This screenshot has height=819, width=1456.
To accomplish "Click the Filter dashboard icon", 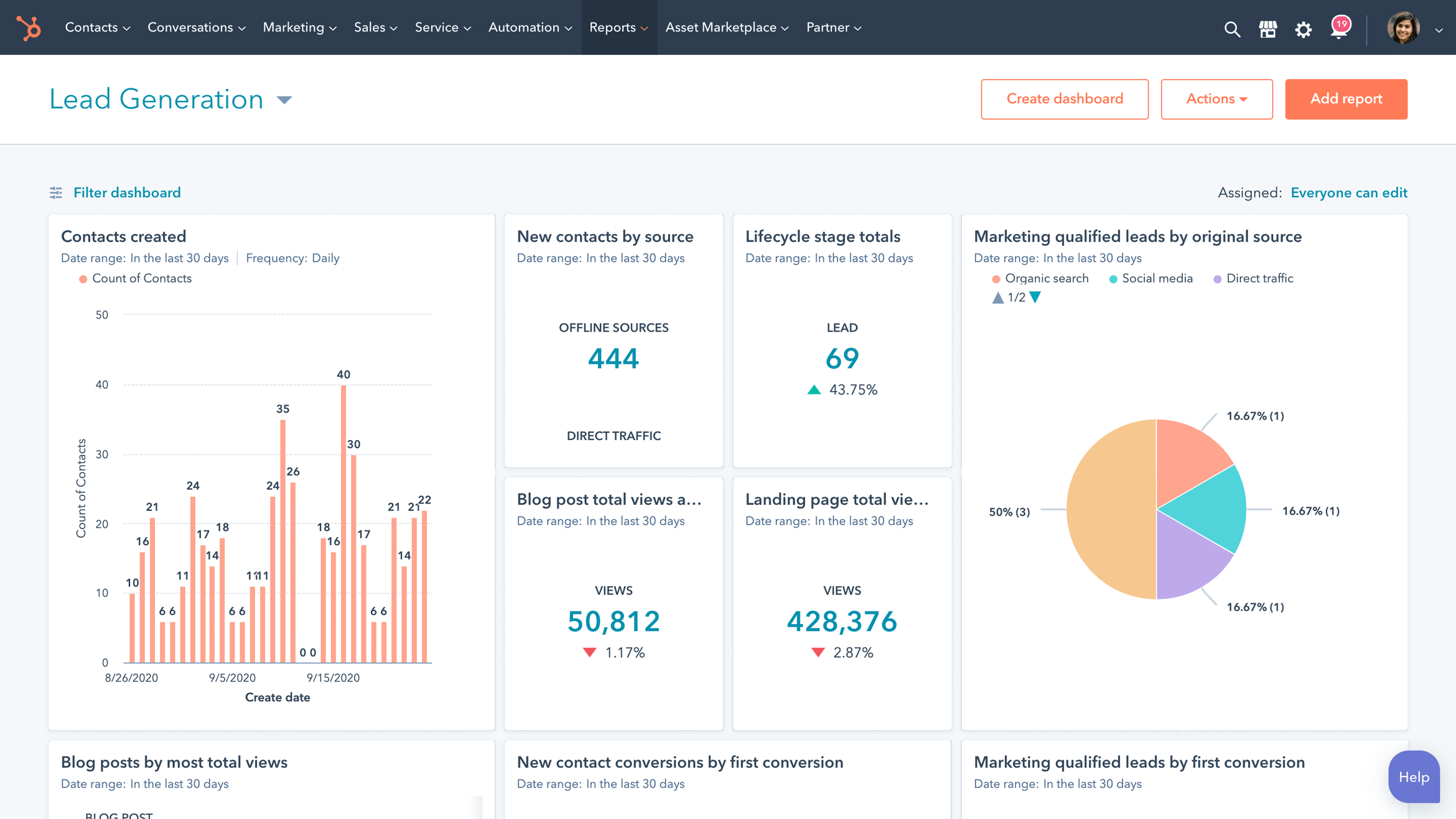I will [x=56, y=193].
